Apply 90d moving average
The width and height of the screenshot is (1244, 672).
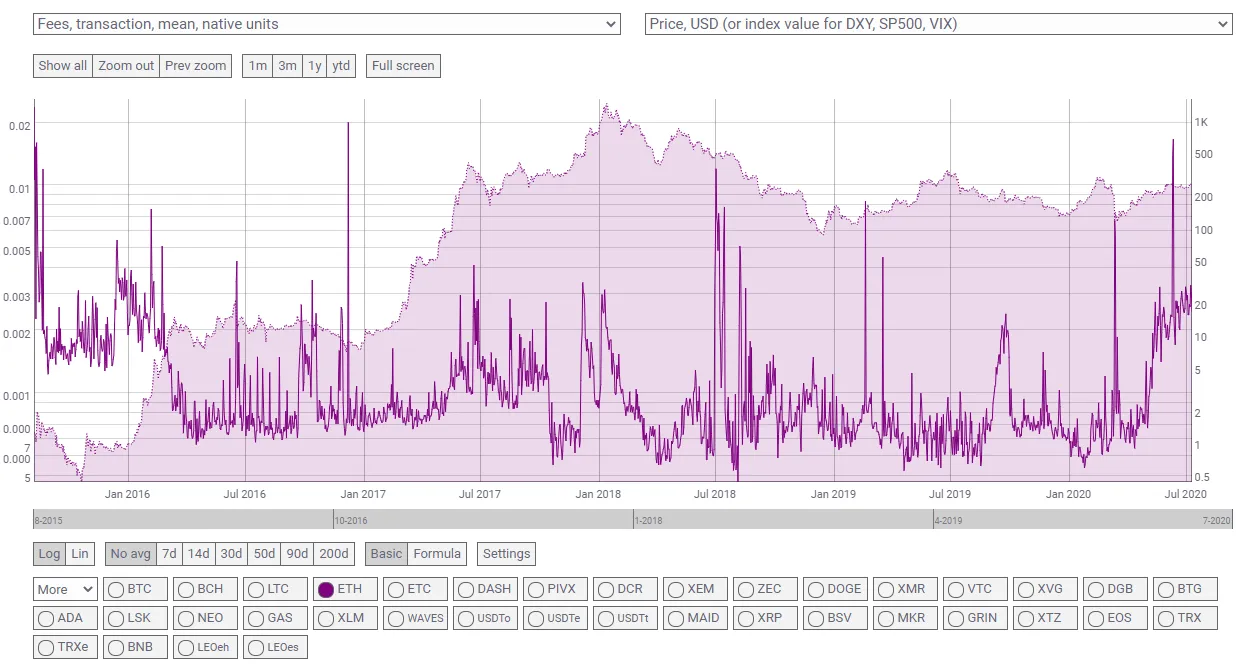(x=297, y=554)
